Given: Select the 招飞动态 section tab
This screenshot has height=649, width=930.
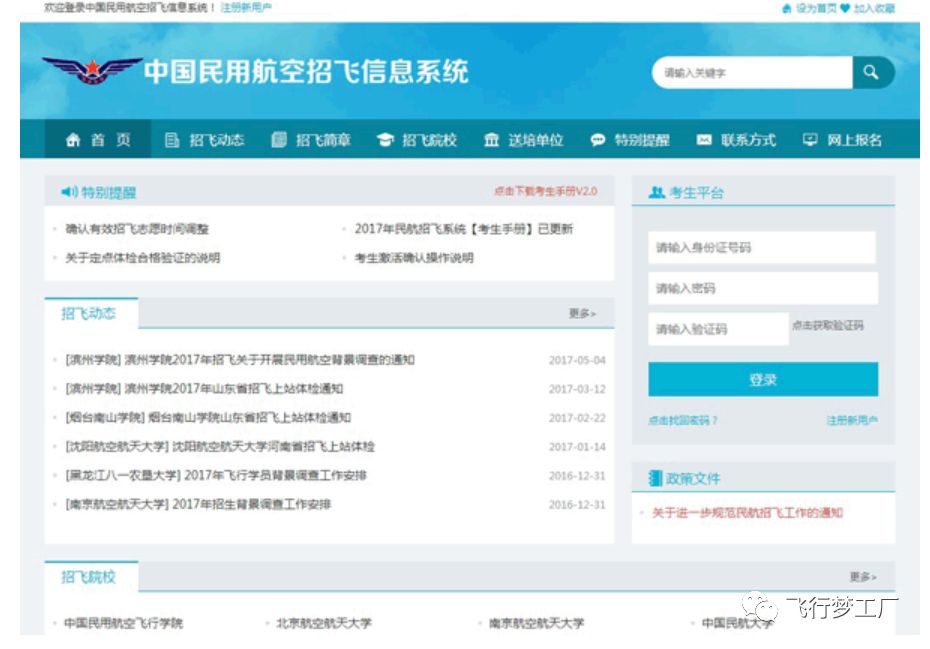Looking at the screenshot, I should click(91, 313).
